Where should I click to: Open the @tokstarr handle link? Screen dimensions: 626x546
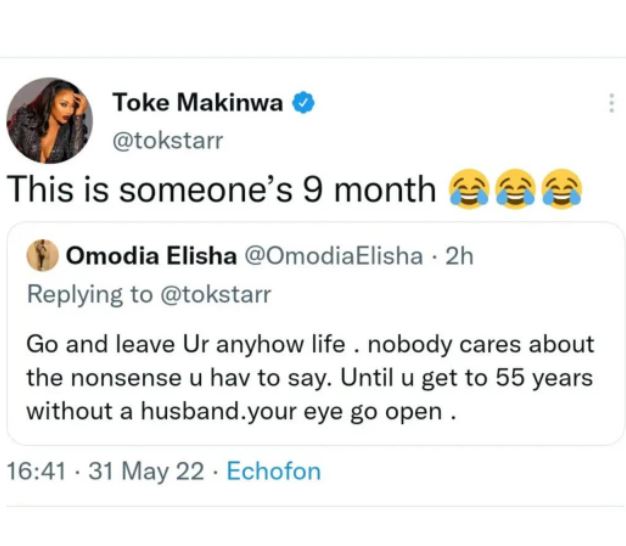tap(167, 139)
